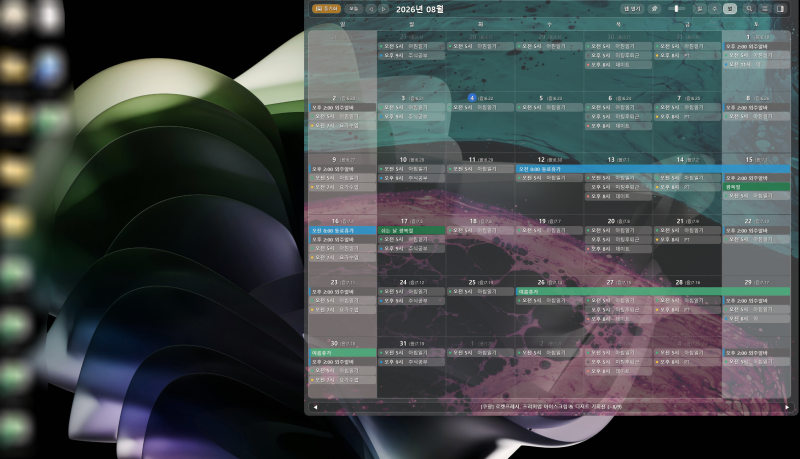Toggle the pin window icon
The height and width of the screenshot is (459, 800).
[x=655, y=9]
